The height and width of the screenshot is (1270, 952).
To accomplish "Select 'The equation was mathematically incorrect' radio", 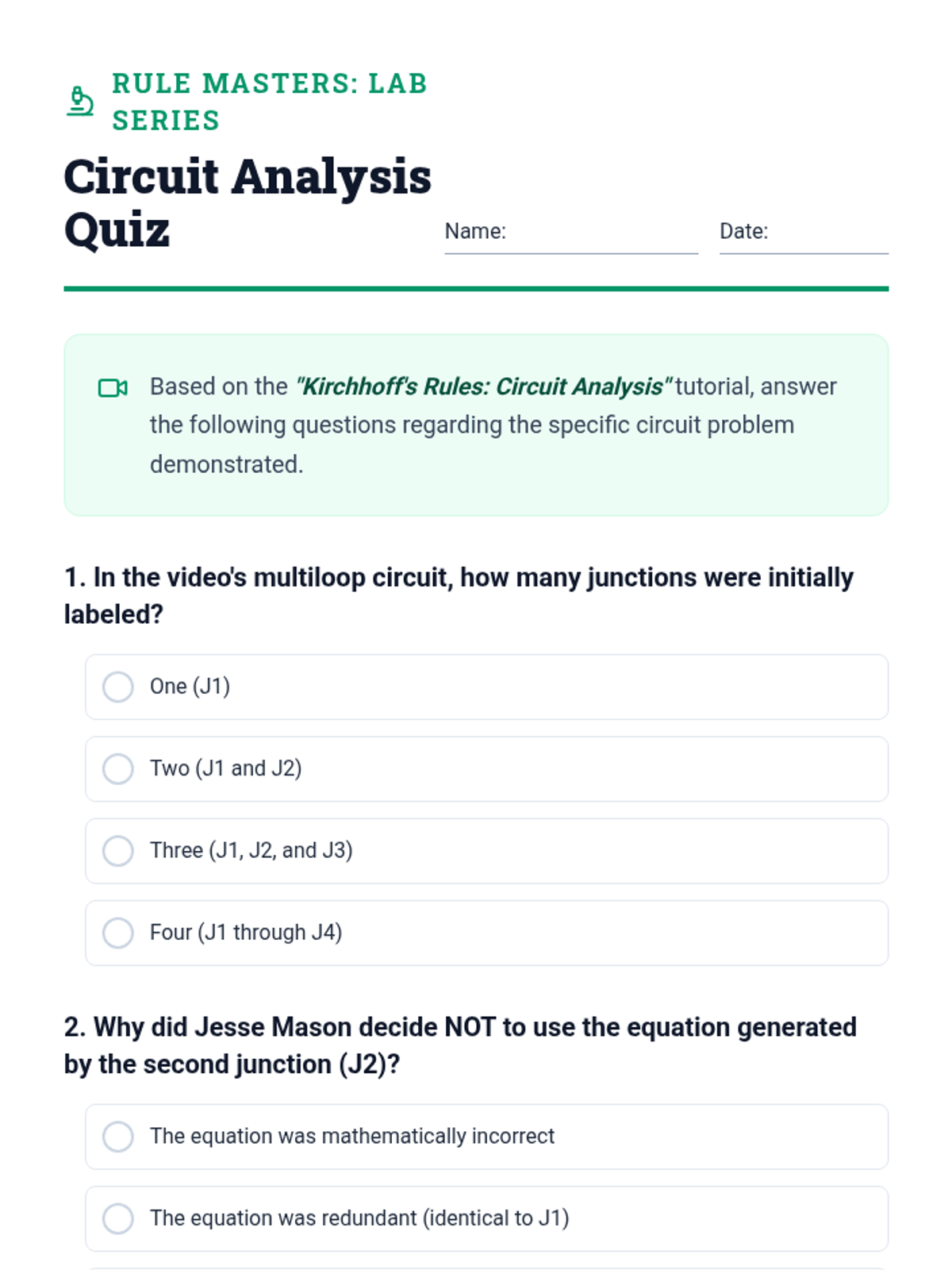I will click(x=118, y=1136).
